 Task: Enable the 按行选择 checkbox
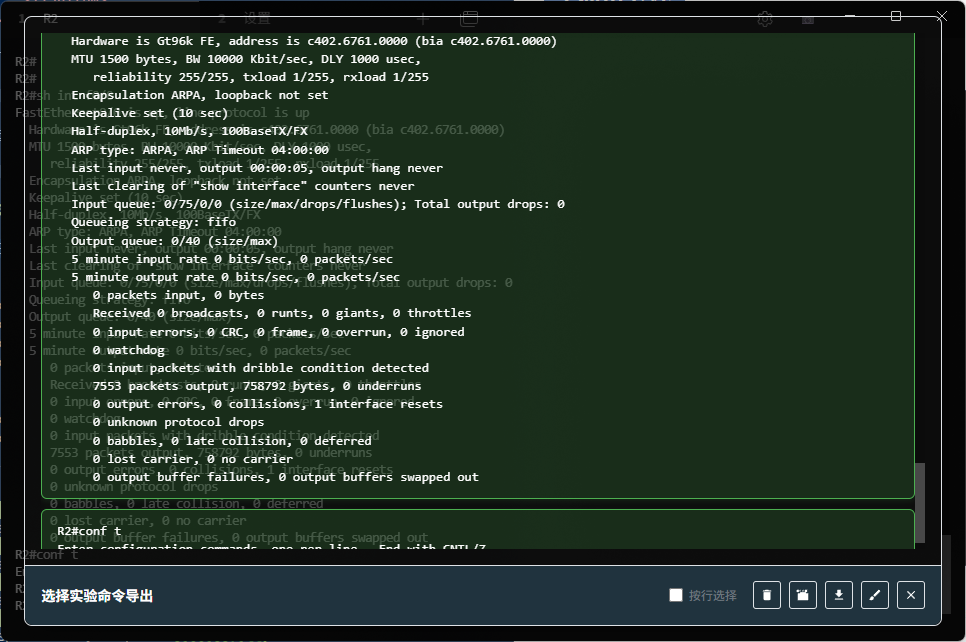click(676, 596)
